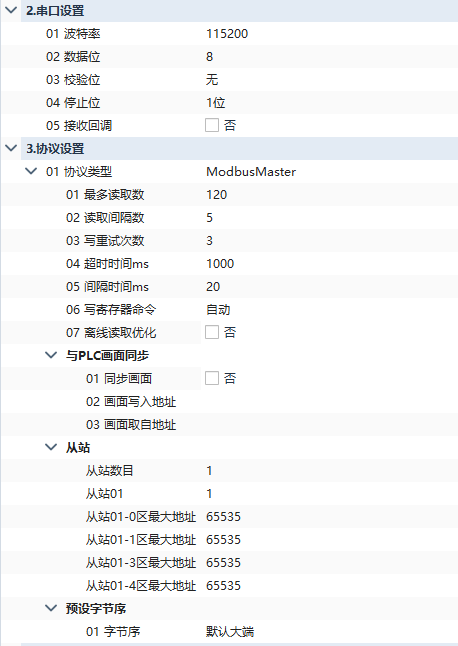
Task: Select the 02 数据位 row label
Action: click(73, 57)
